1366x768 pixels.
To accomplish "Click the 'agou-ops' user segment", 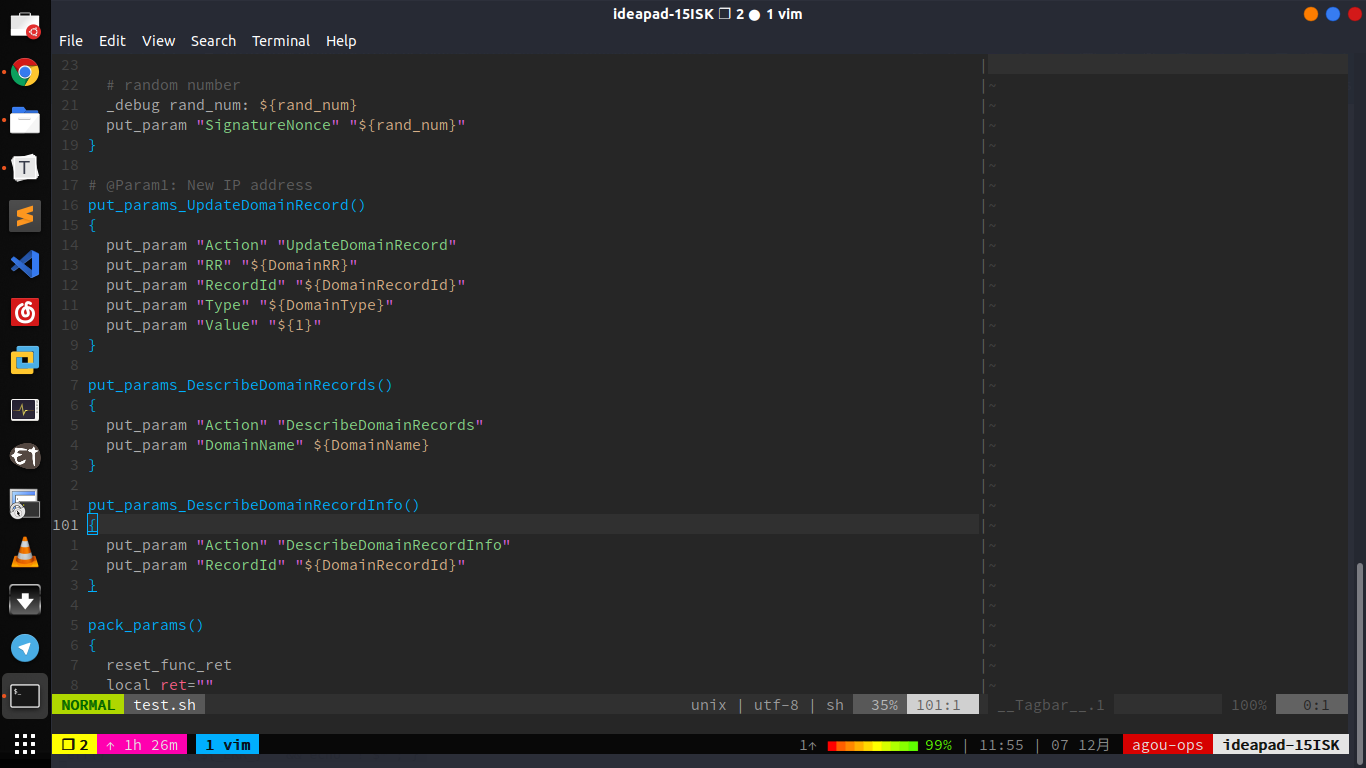I will tap(1167, 745).
